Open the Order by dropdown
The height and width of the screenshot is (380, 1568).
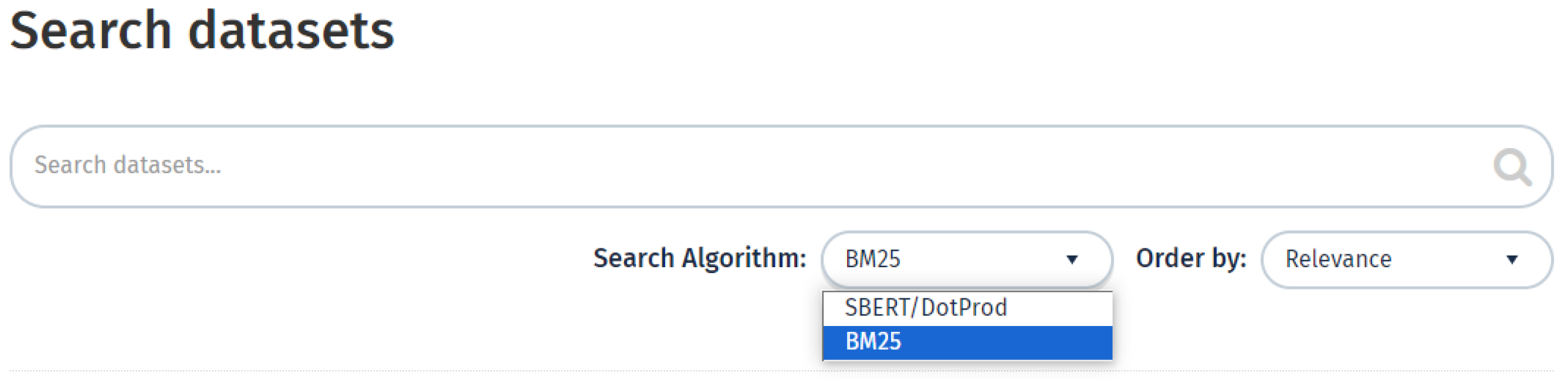(x=1406, y=259)
